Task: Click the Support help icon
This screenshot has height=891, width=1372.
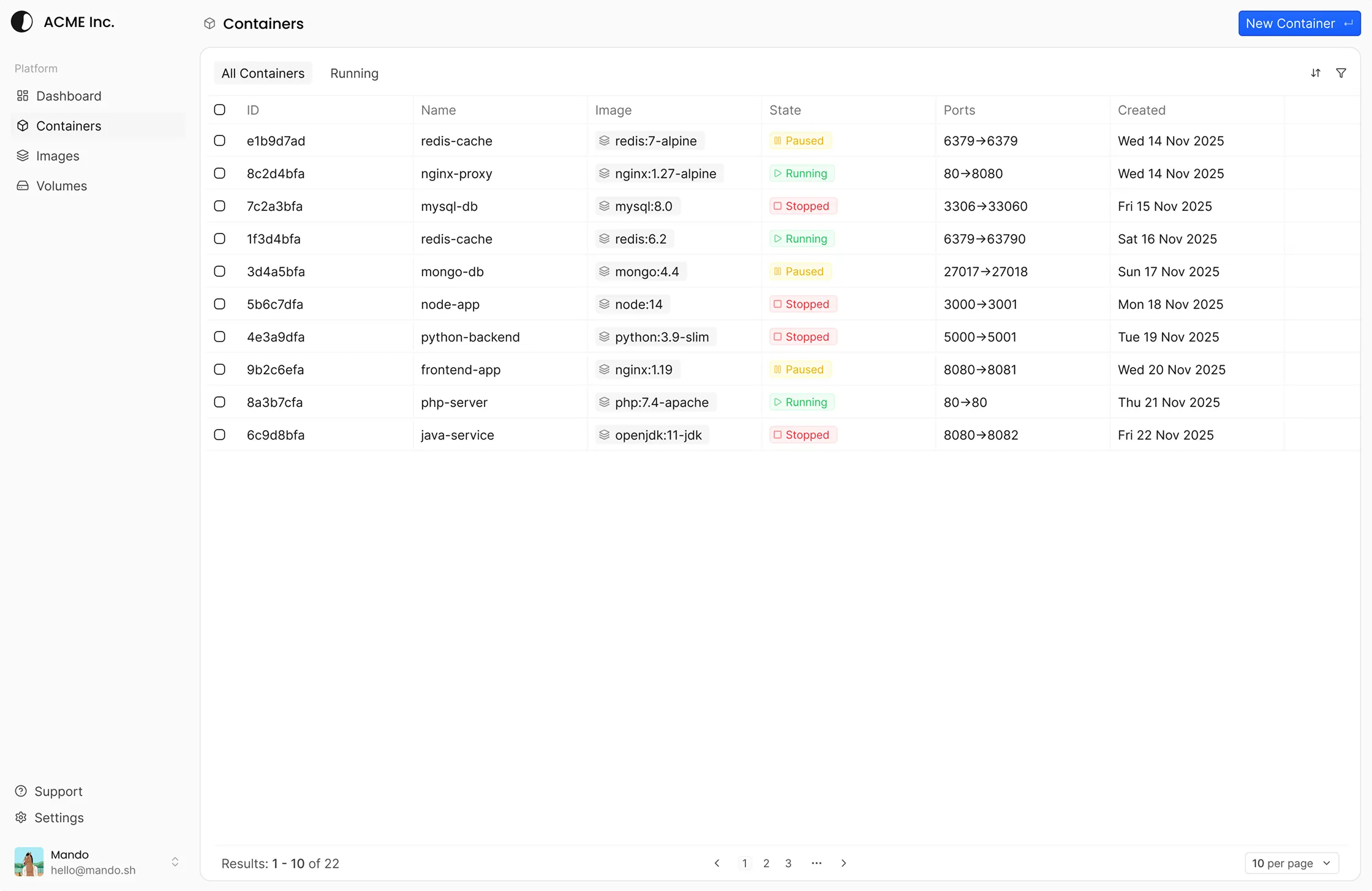Action: (21, 791)
